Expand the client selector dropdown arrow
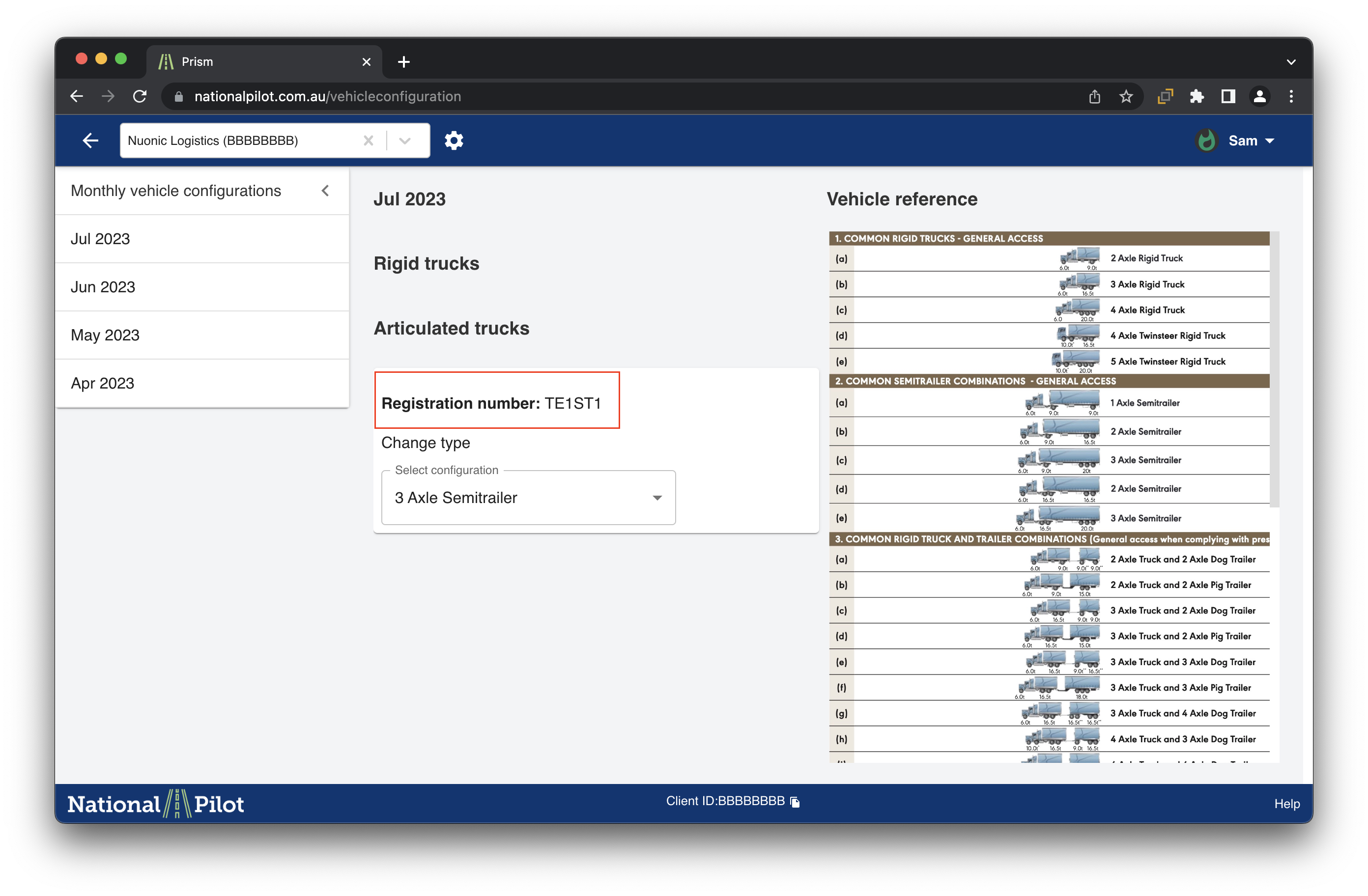The image size is (1368, 896). coord(405,140)
